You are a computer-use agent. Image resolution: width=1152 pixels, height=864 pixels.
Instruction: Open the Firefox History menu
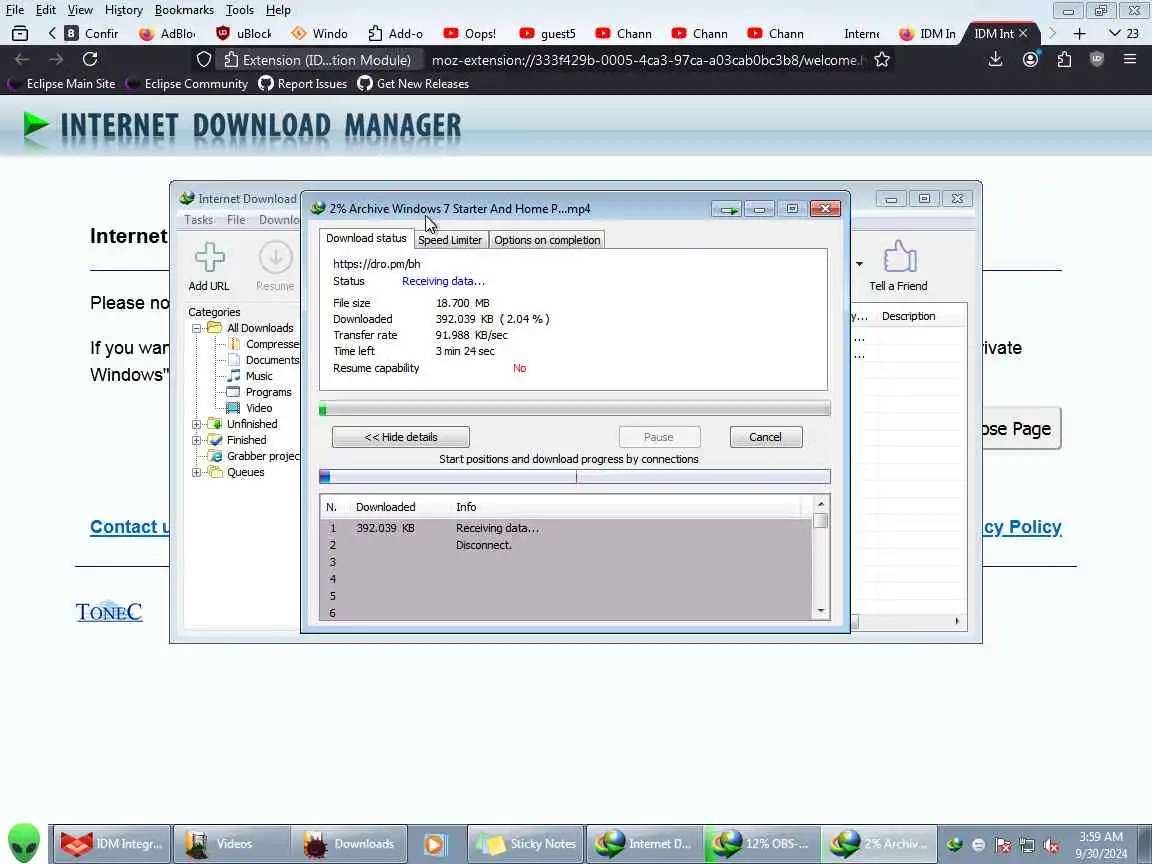point(123,10)
